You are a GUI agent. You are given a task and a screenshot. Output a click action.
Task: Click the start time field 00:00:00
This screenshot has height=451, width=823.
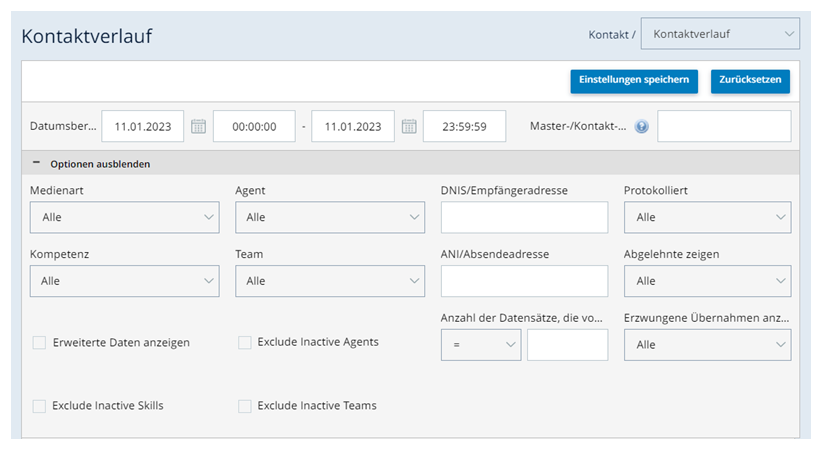coord(254,126)
